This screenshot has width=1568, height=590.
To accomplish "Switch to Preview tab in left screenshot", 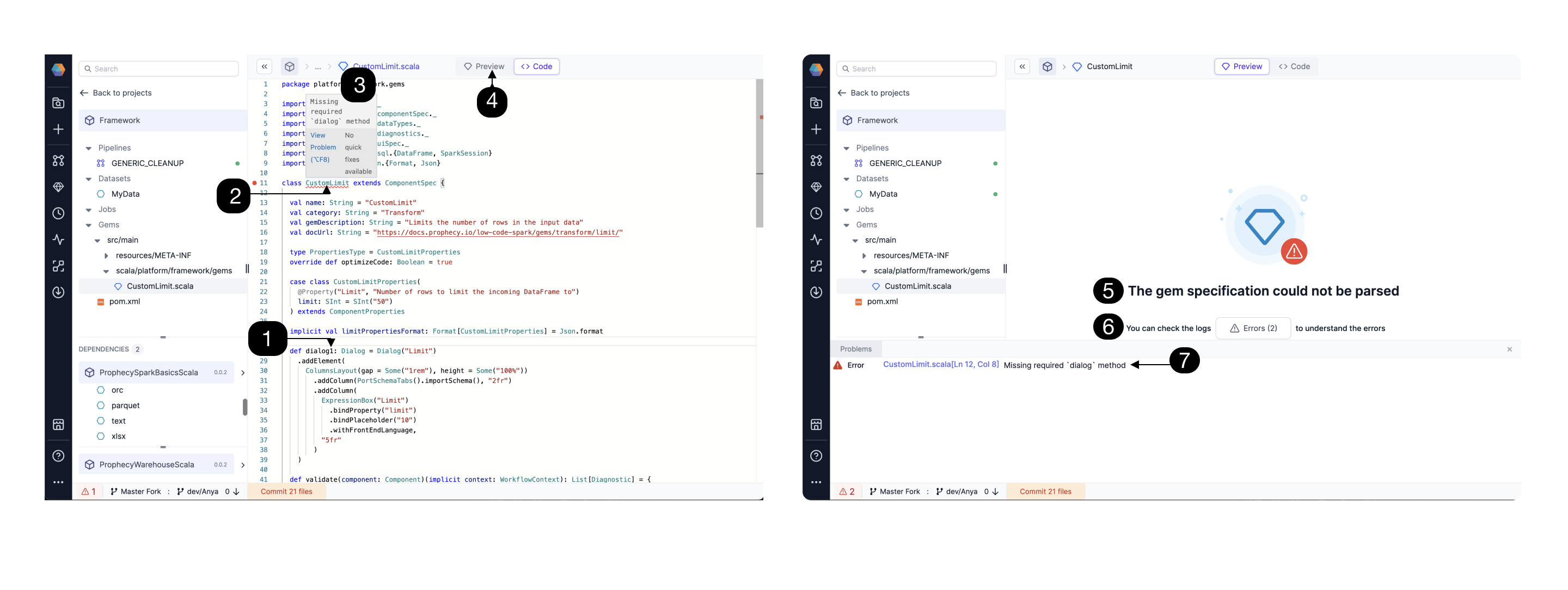I will click(x=484, y=66).
